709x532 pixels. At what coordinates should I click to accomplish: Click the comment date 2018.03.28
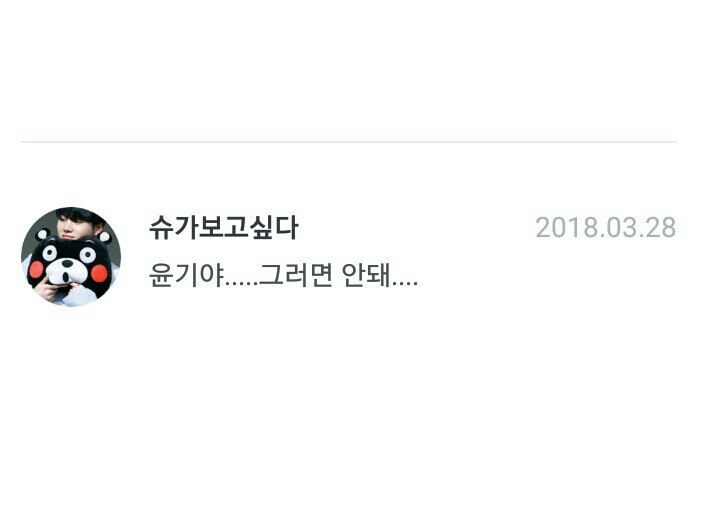[605, 227]
